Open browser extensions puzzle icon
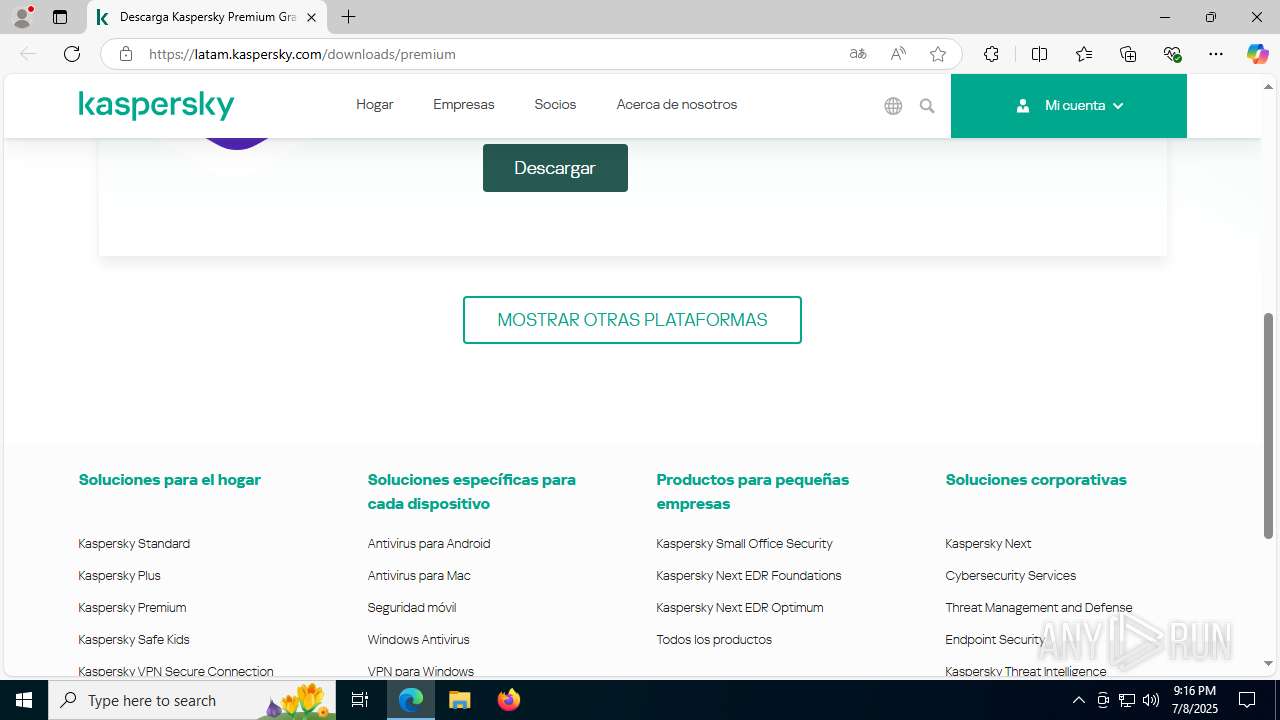 click(x=991, y=54)
